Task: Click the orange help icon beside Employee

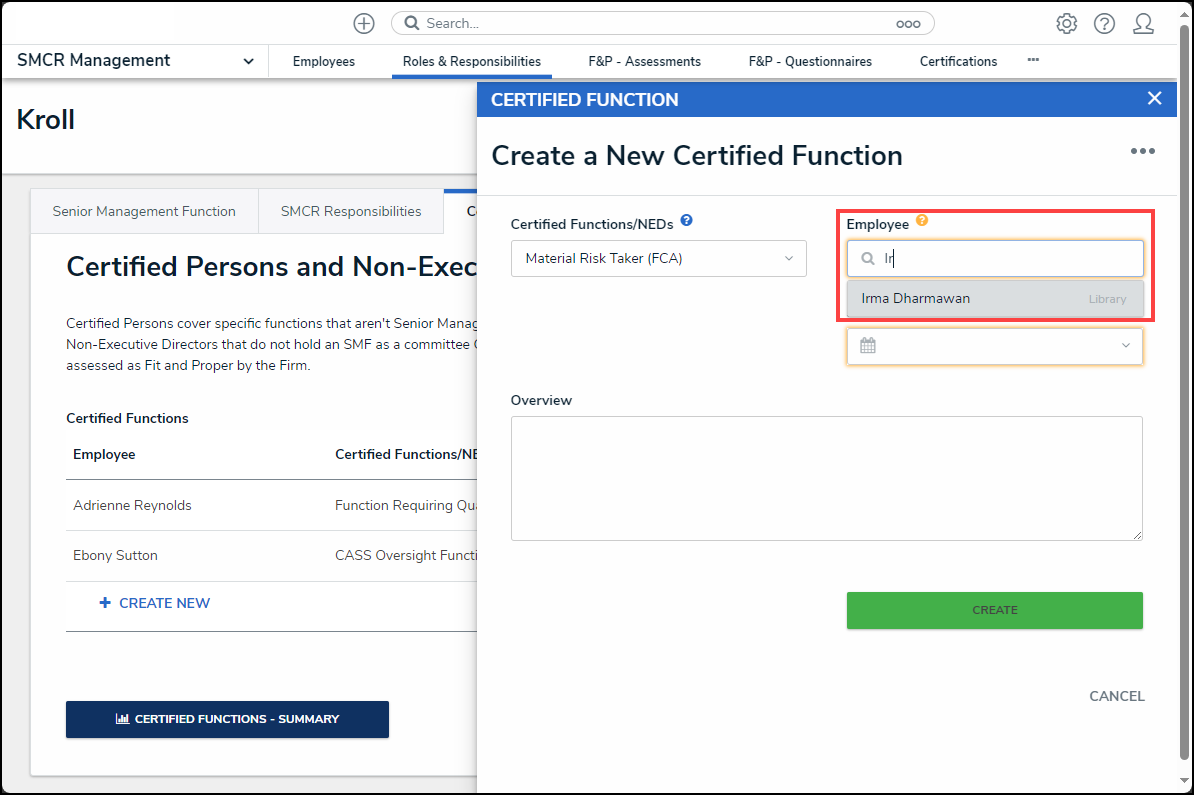Action: tap(922, 221)
